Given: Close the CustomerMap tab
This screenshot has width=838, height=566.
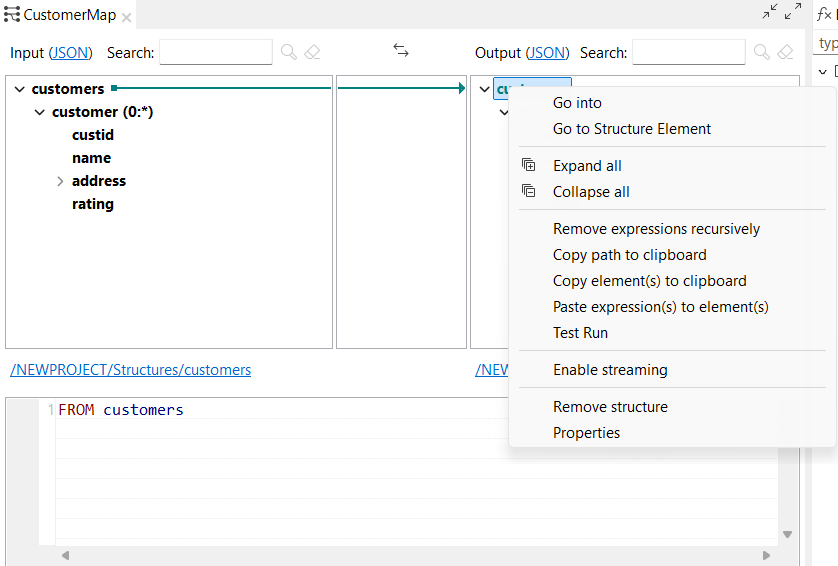Looking at the screenshot, I should (127, 17).
